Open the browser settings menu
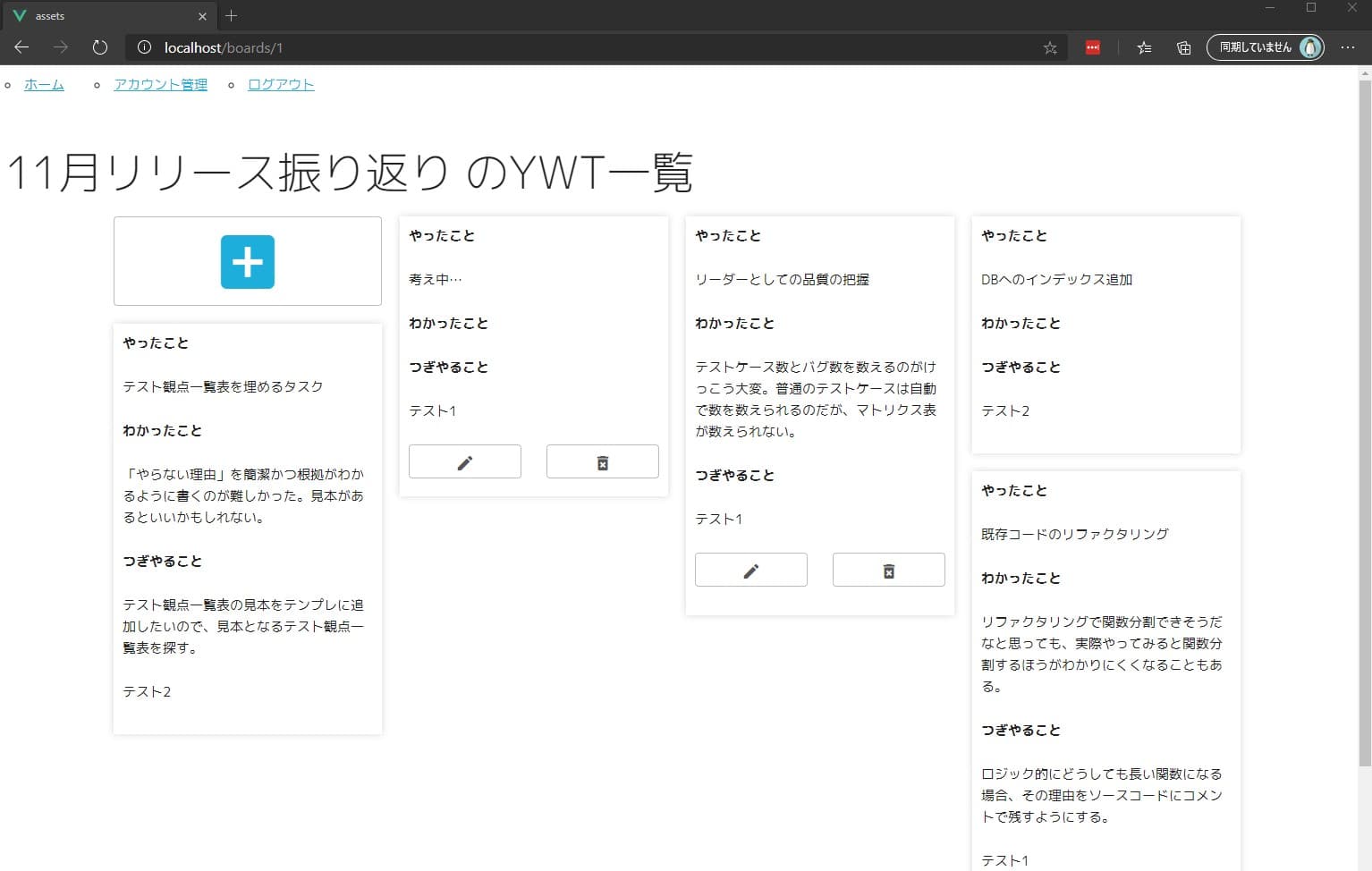1372x871 pixels. click(1348, 47)
